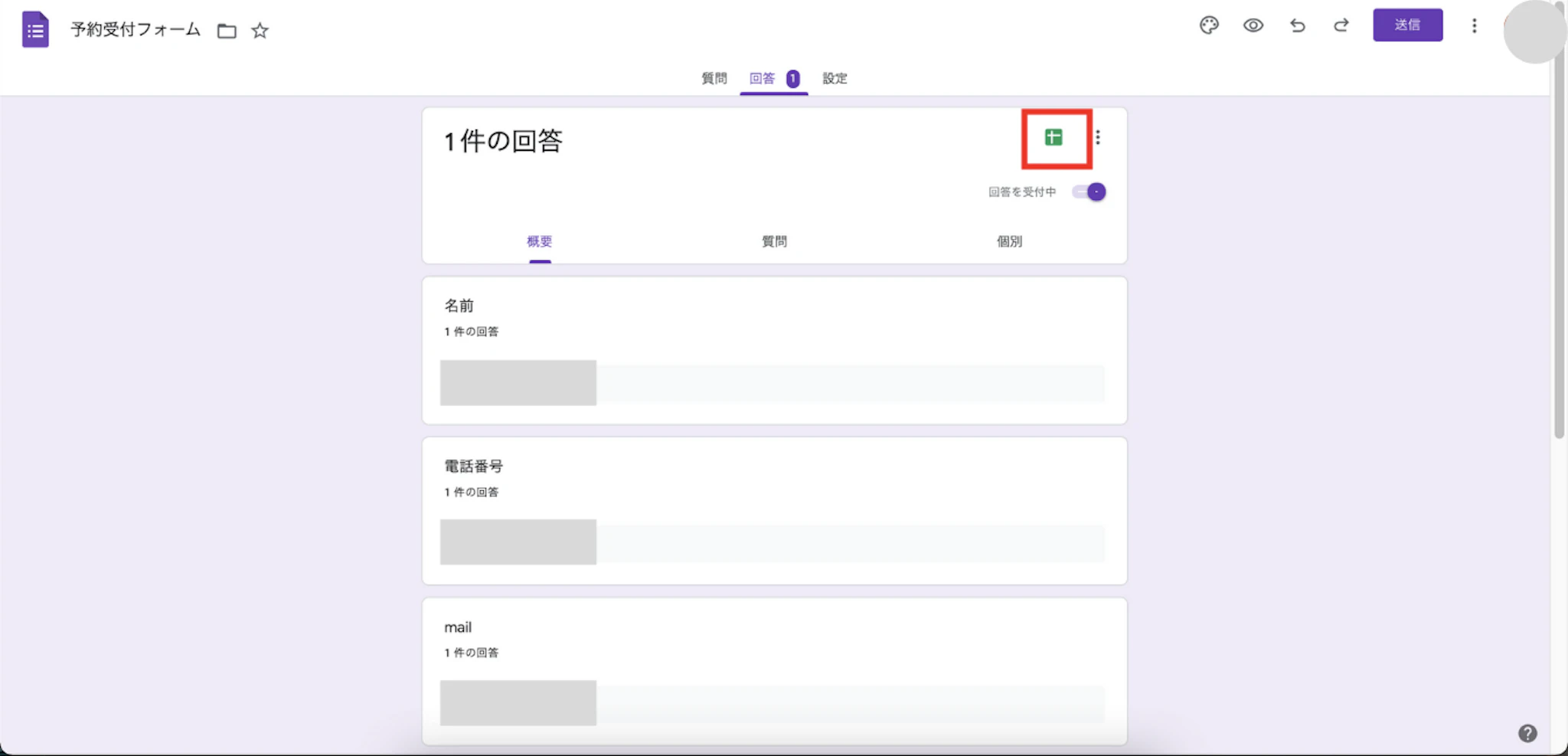Click the Google Forms logo icon

[35, 29]
